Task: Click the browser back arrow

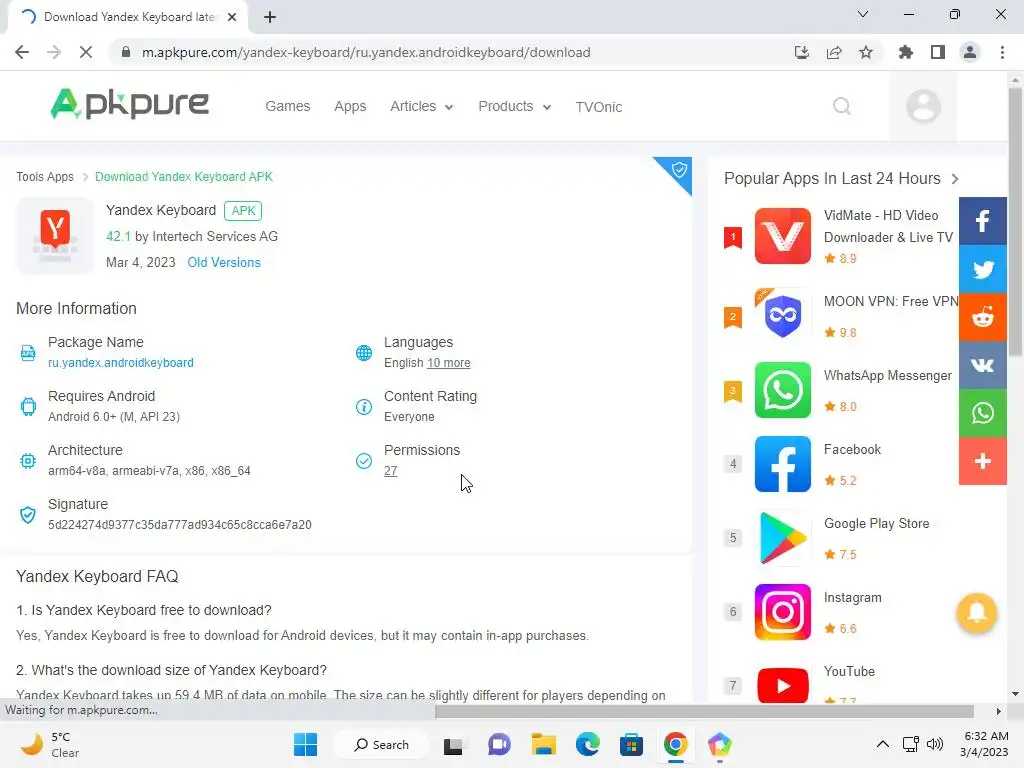Action: pos(22,52)
